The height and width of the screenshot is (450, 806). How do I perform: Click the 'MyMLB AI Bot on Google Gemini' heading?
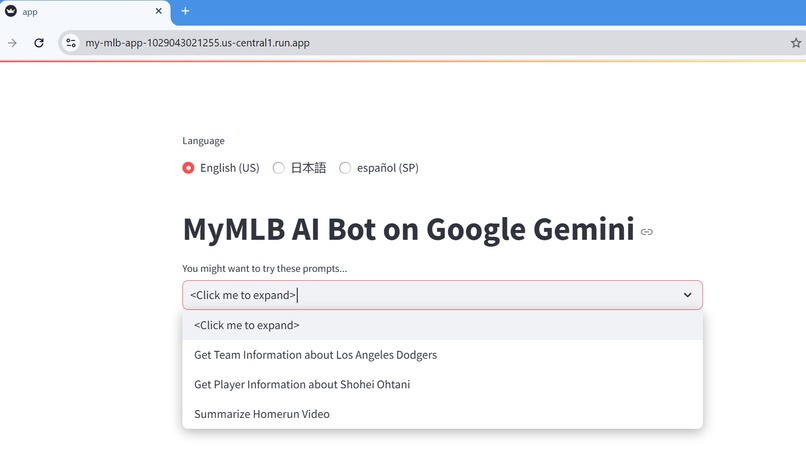point(409,229)
